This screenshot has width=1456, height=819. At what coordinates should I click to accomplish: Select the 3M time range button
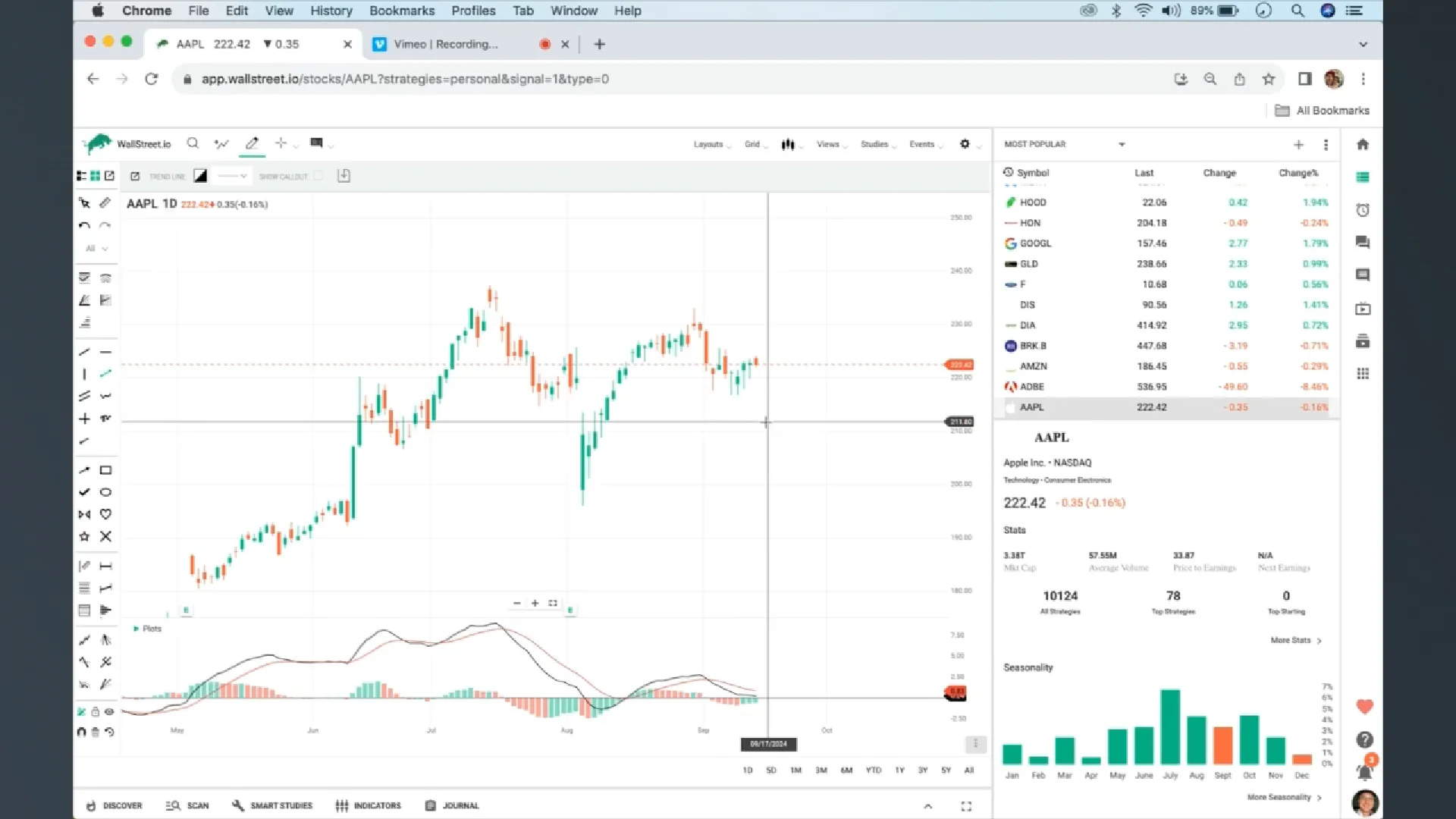821,770
